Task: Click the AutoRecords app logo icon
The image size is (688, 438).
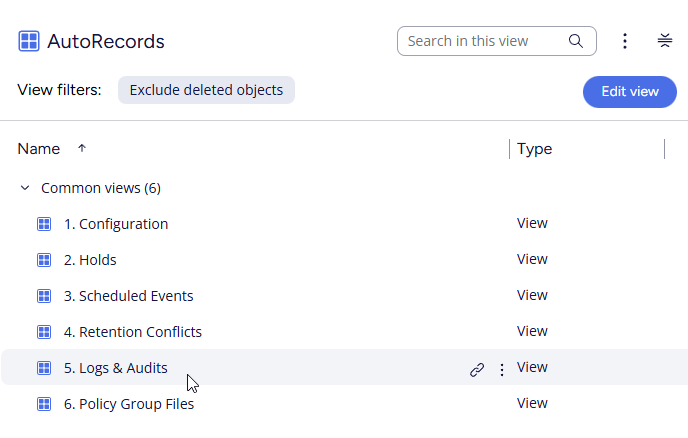Action: point(29,41)
